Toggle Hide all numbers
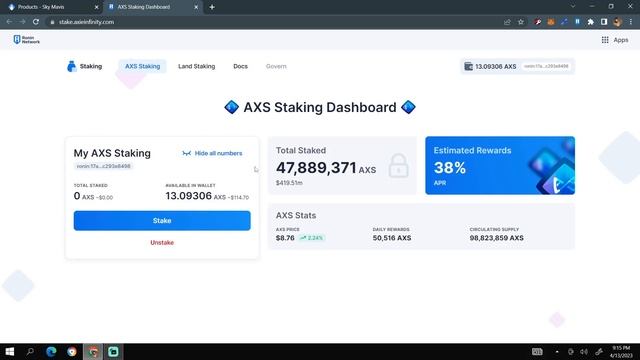The image size is (640, 360). pos(212,153)
